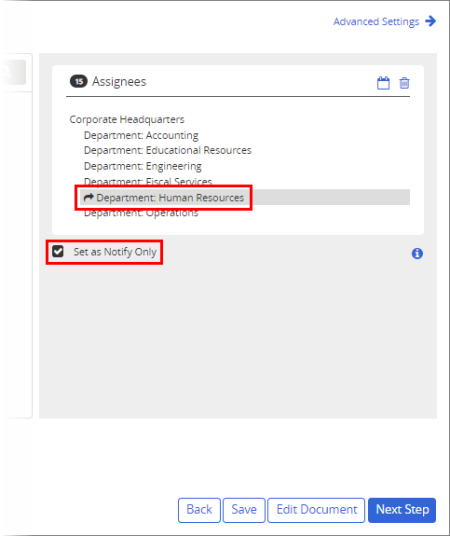This screenshot has width=450, height=536.
Task: Select Department: Fiscal Services
Action: 148,181
